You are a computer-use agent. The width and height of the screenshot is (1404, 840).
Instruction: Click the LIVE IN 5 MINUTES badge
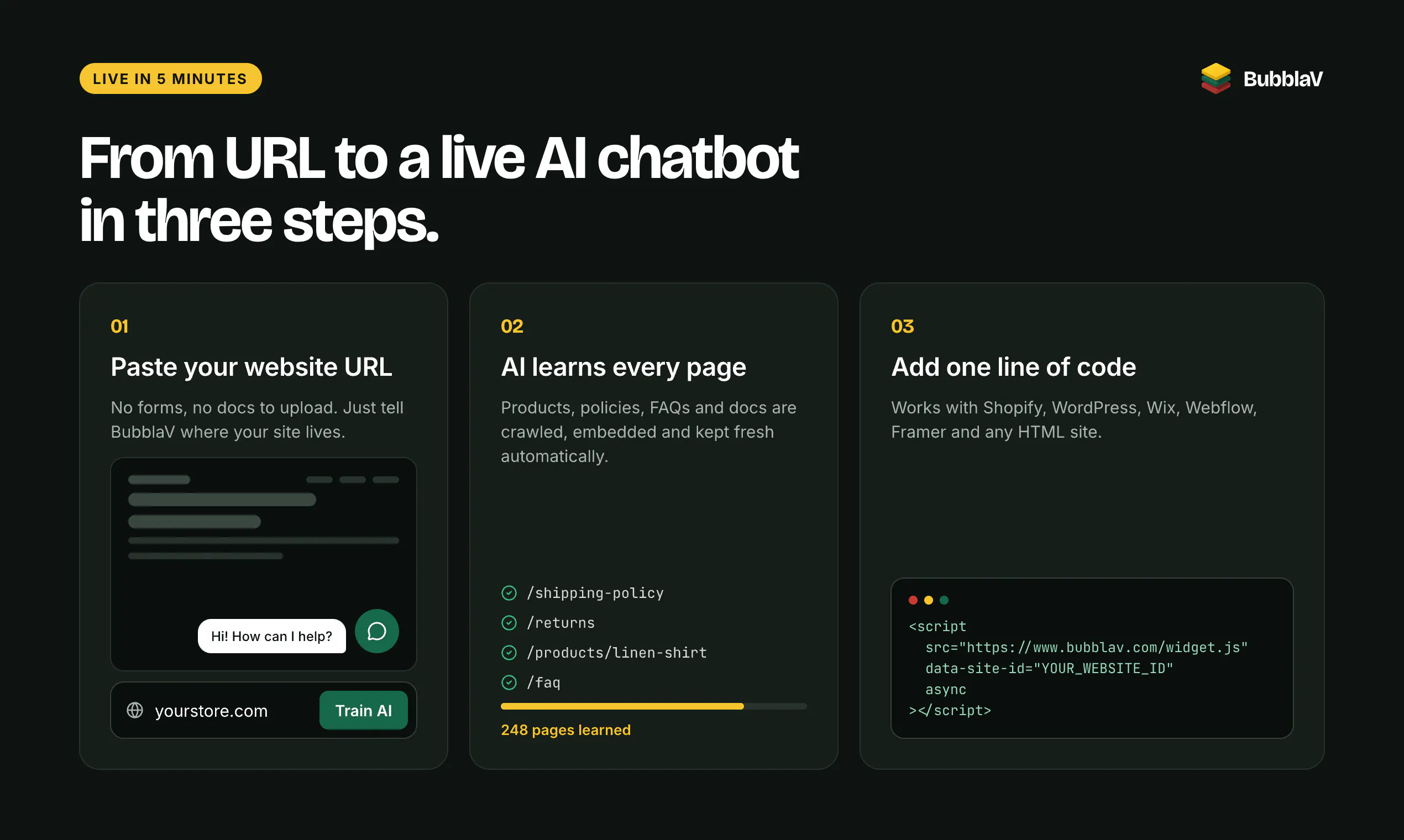[x=170, y=78]
